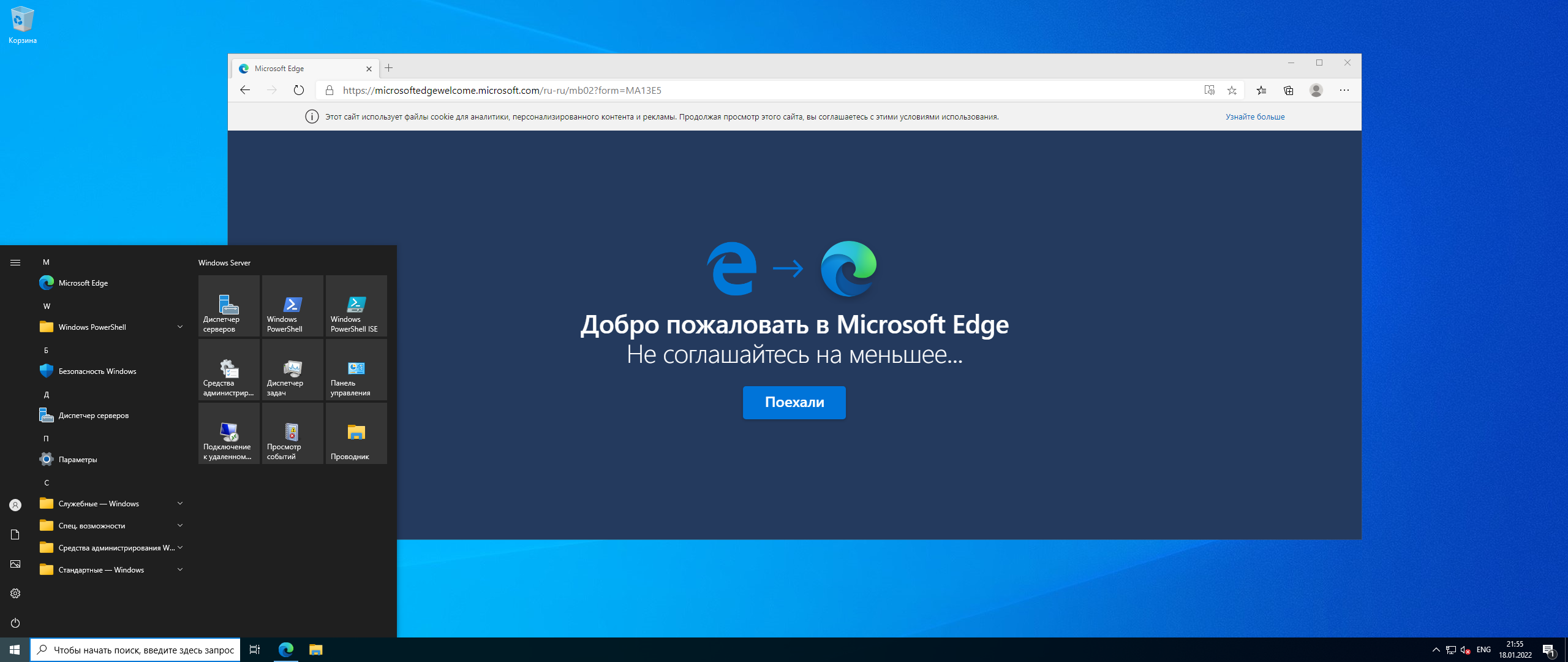The width and height of the screenshot is (1568, 662).
Task: Open the Pictures icon in Start sidebar
Action: click(x=15, y=564)
